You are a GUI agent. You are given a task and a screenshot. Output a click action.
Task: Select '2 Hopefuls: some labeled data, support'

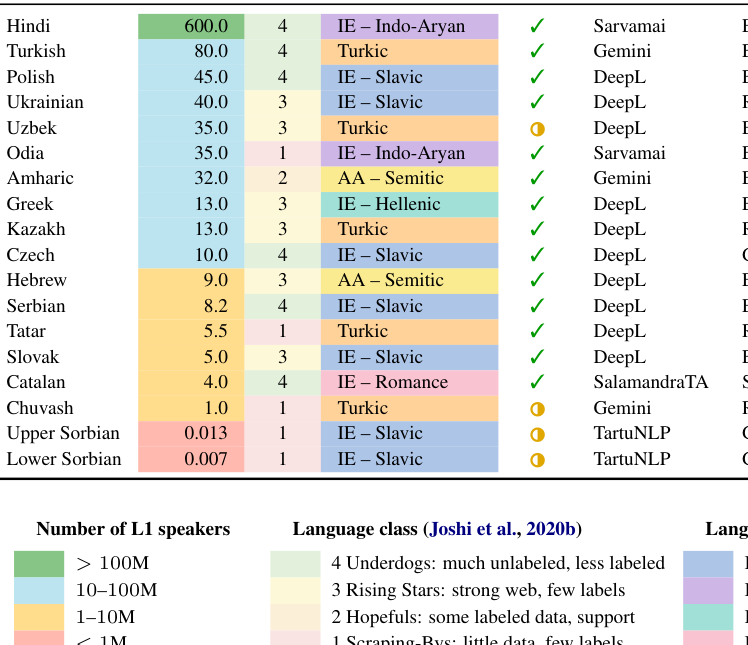(483, 617)
